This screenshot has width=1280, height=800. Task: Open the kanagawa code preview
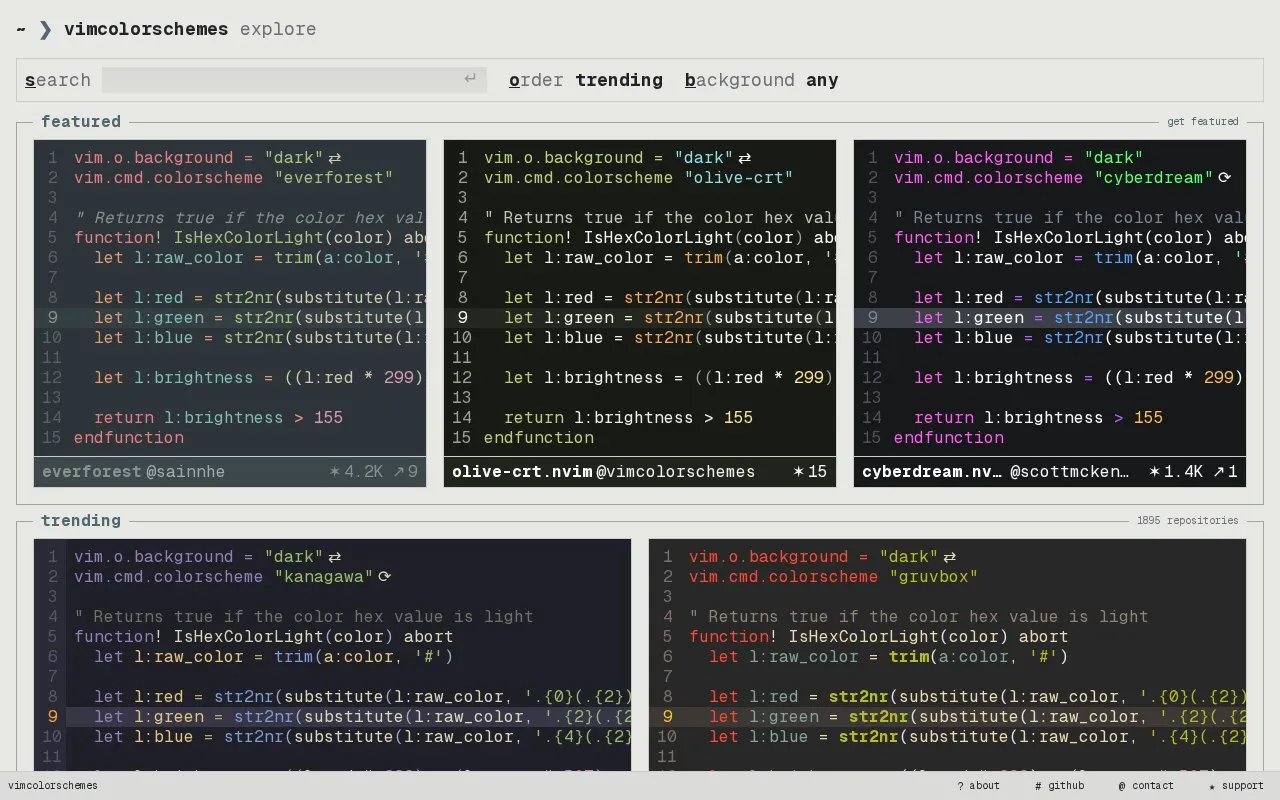coord(333,655)
